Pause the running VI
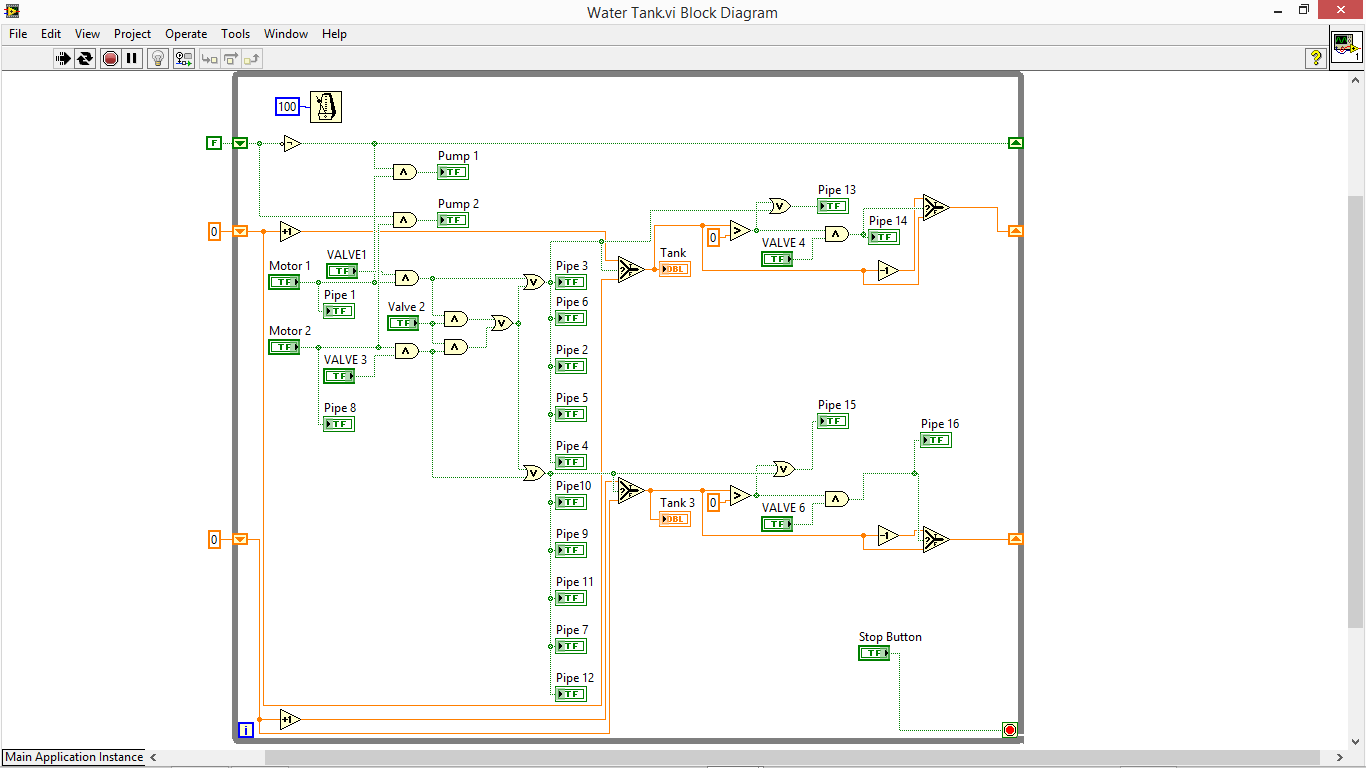 point(132,59)
